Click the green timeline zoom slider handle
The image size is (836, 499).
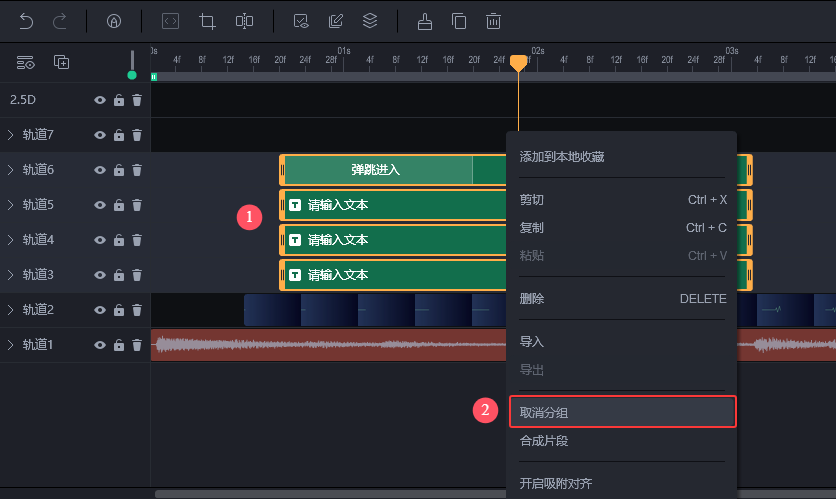pyautogui.click(x=131, y=75)
